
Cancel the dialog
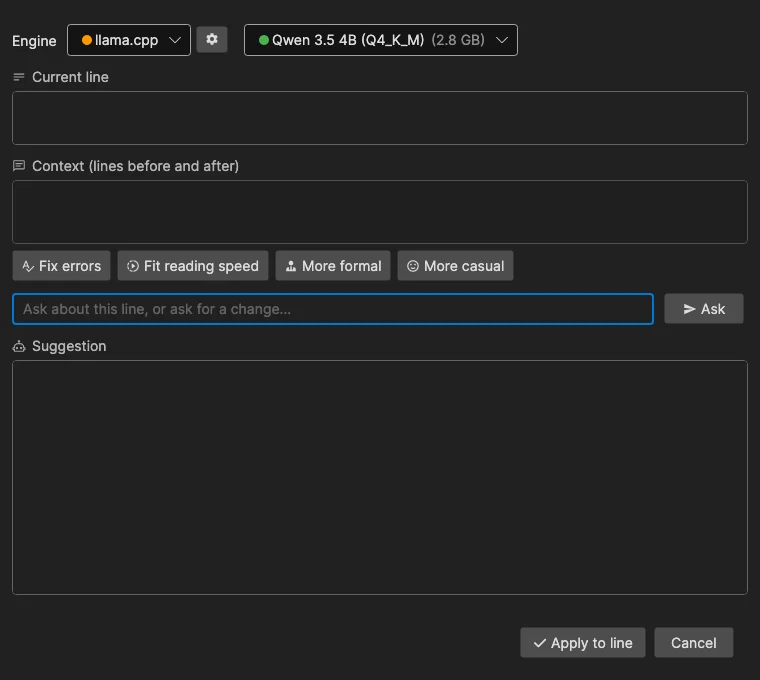693,643
